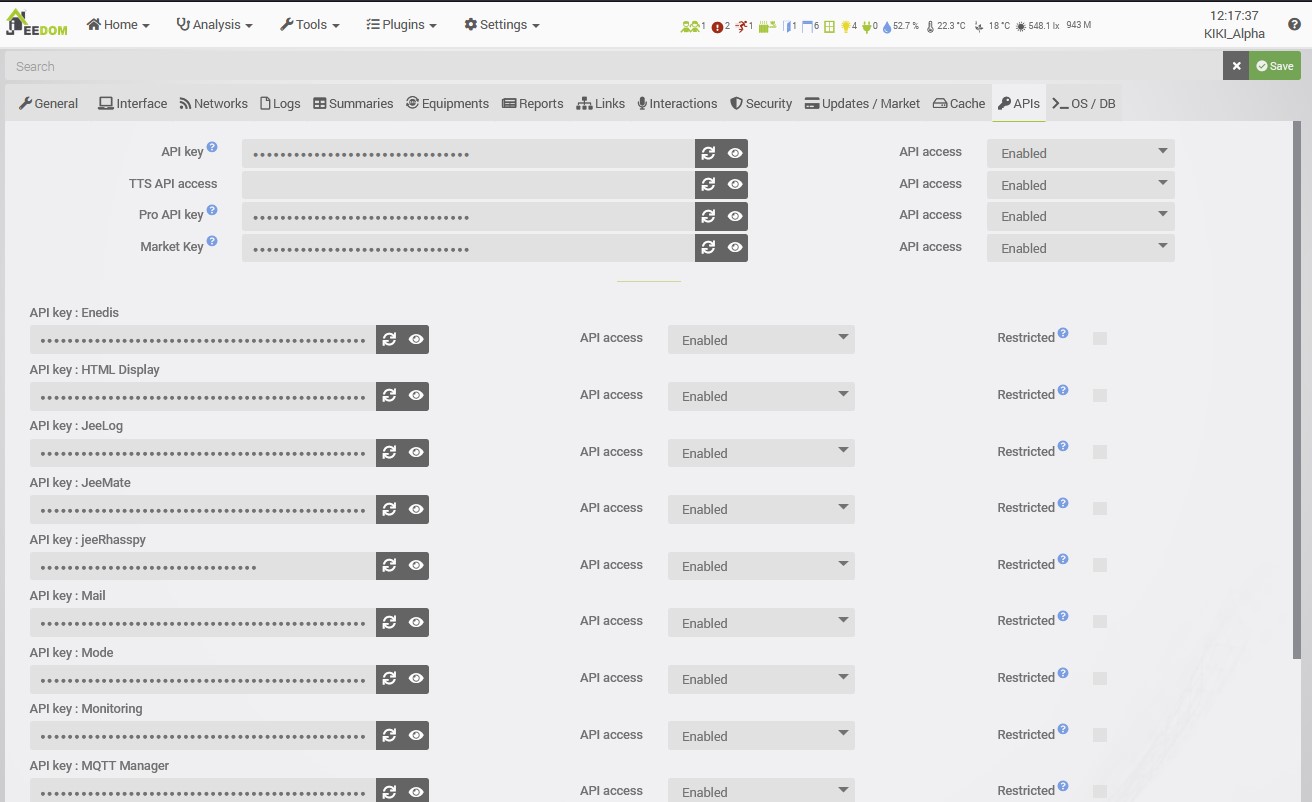Show the Pro API key value

[735, 216]
